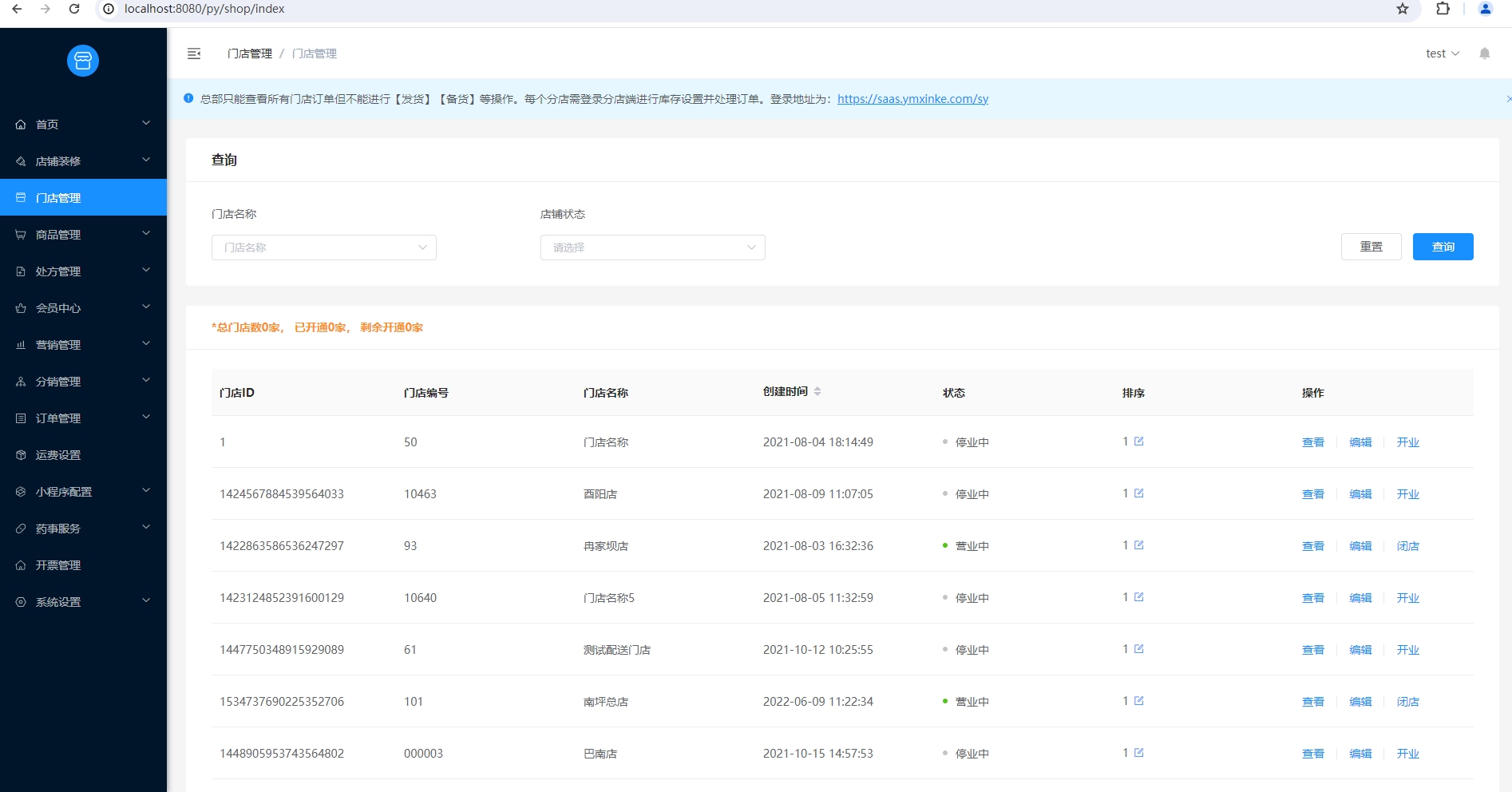Click creation time 2021-10-15 14:57:53
Screen dimensions: 1512x792
818,754
